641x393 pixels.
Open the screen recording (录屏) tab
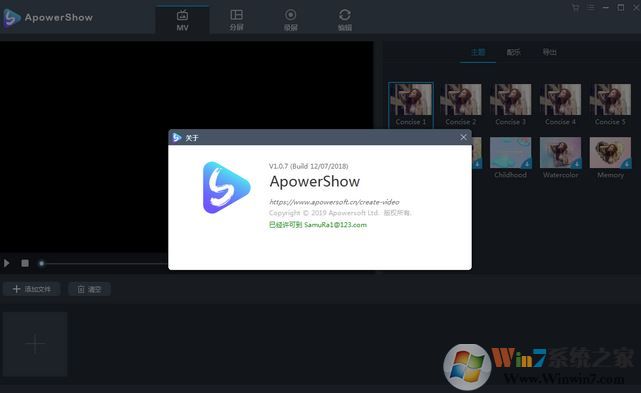coord(291,20)
